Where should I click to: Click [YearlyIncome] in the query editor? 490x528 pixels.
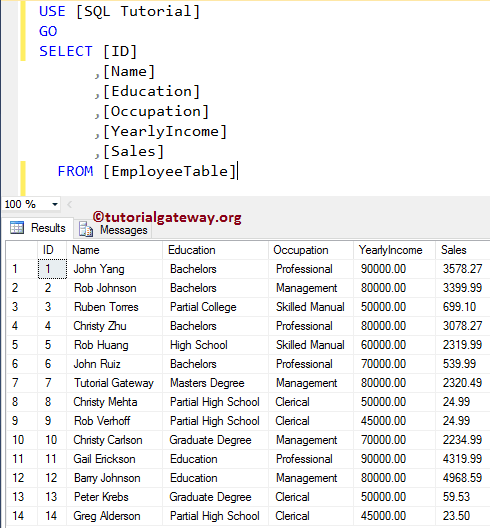click(x=165, y=132)
